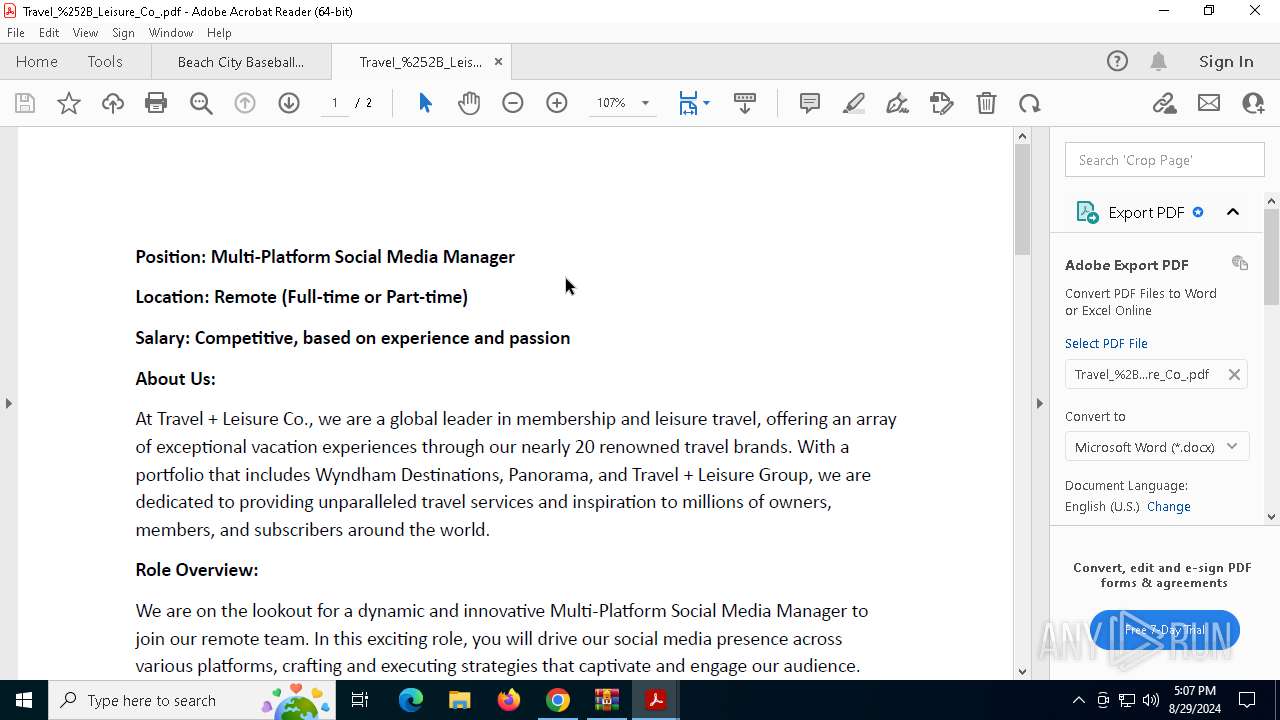Change the document language link

[x=1169, y=506]
